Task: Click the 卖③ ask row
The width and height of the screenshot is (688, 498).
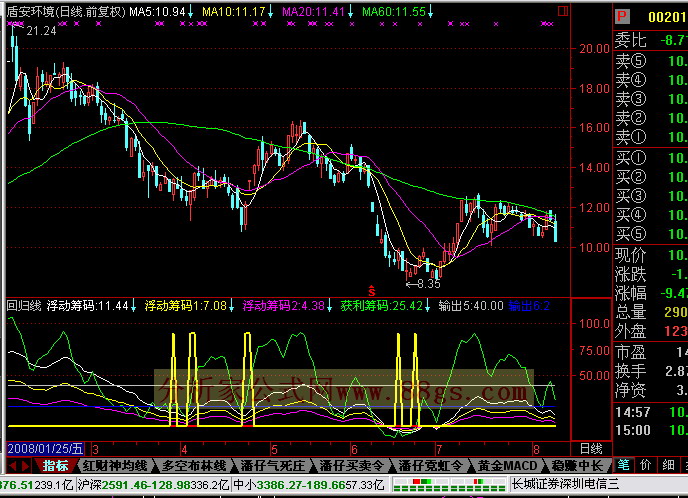Action: [x=651, y=99]
